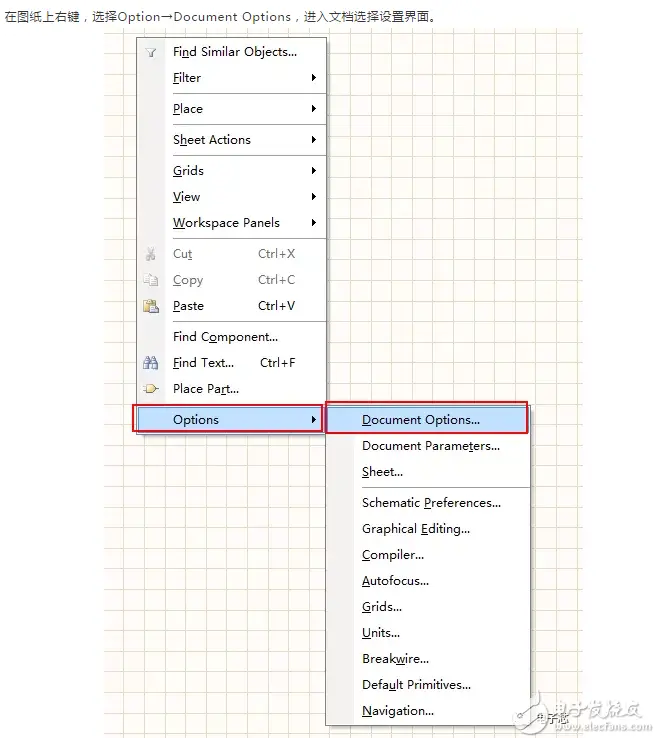Screen dimensions: 655x738
Task: Open the Place menu entry
Action: click(x=232, y=109)
